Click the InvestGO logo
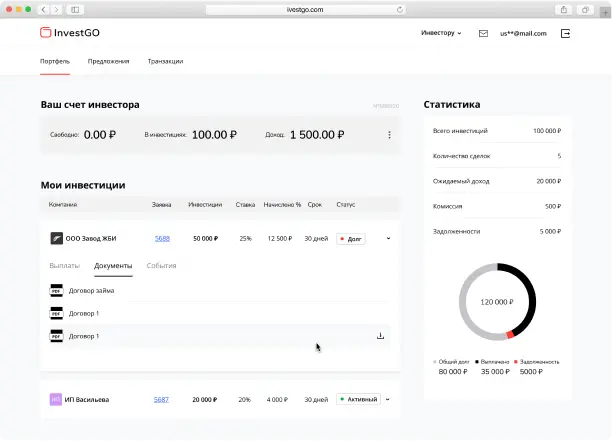612x441 pixels. (x=70, y=32)
